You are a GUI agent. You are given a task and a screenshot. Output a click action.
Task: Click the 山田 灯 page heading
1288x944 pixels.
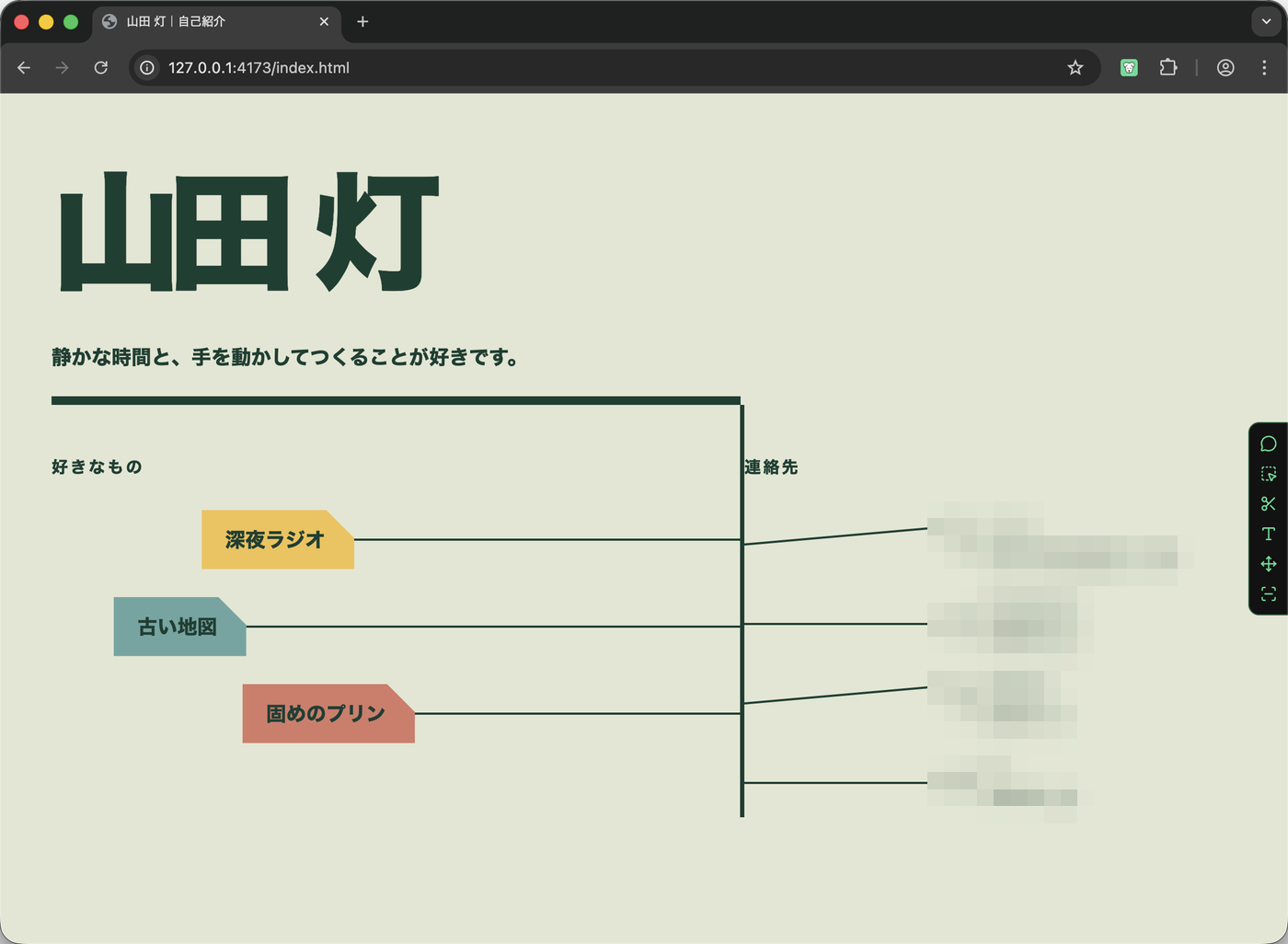coord(249,232)
